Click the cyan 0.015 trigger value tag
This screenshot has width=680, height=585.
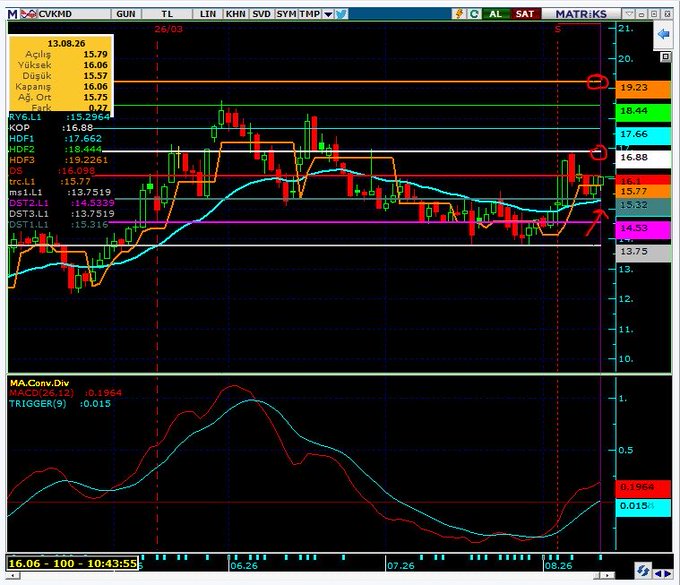pyautogui.click(x=643, y=507)
